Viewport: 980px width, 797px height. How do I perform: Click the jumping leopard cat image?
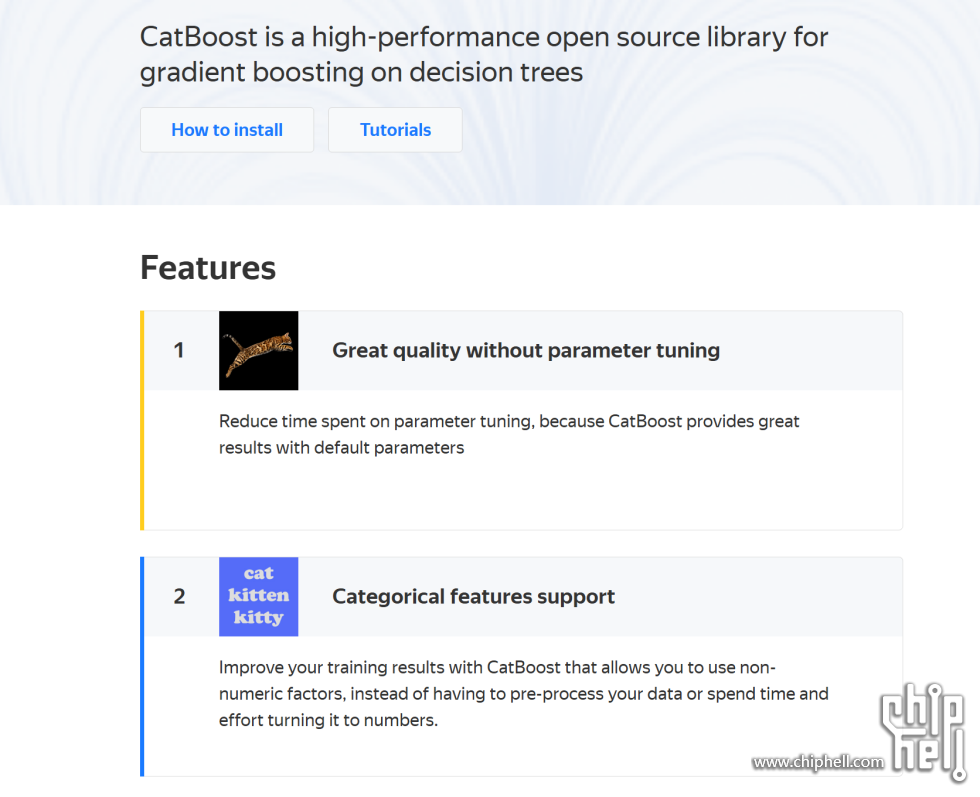[x=259, y=351]
